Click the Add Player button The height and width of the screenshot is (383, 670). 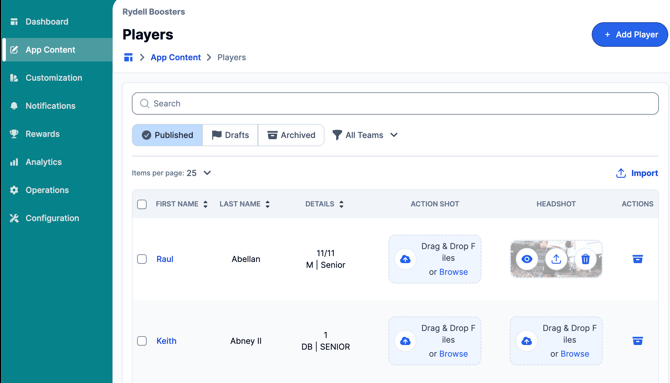[629, 35]
